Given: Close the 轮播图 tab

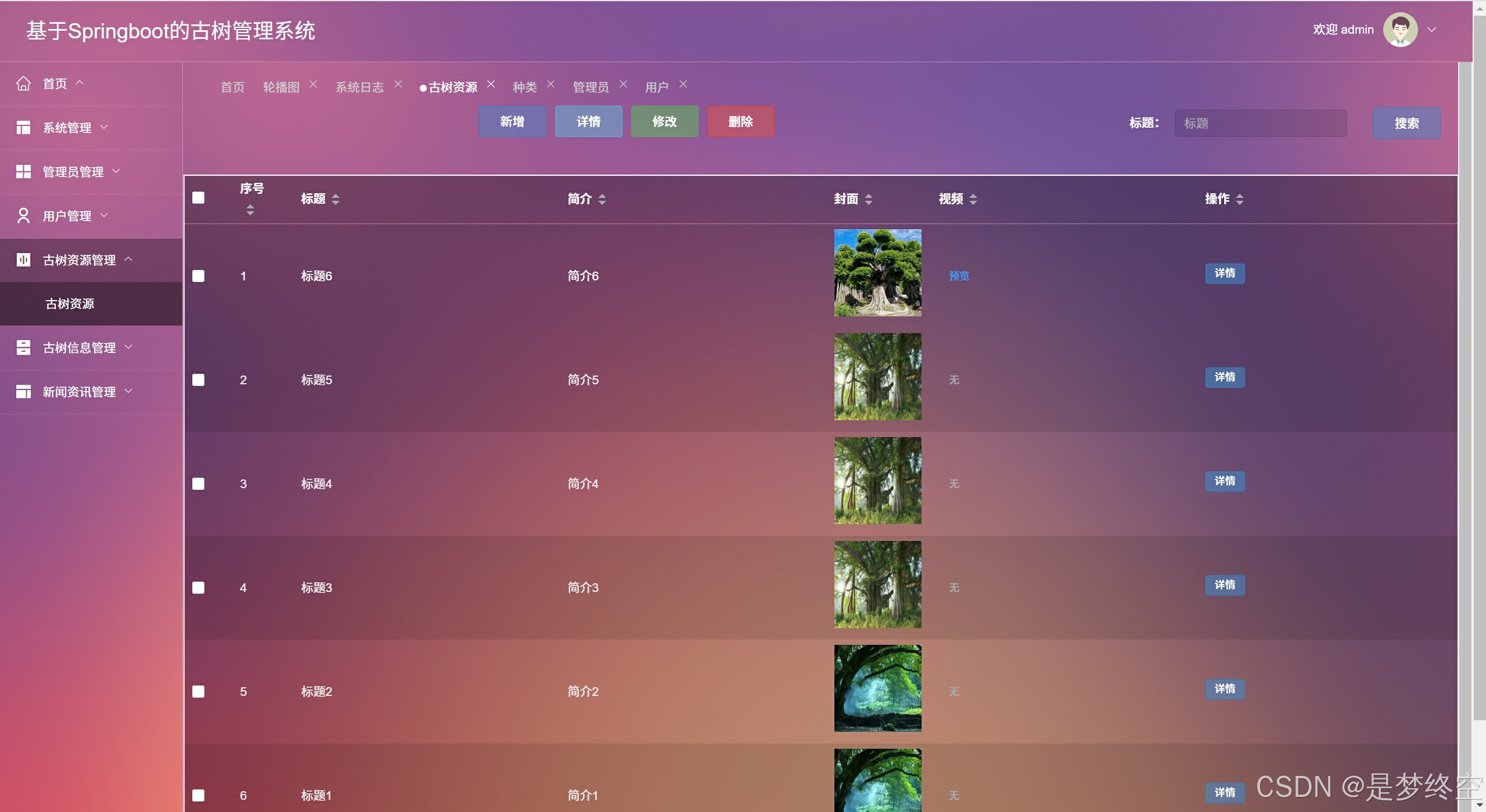Looking at the screenshot, I should (313, 84).
